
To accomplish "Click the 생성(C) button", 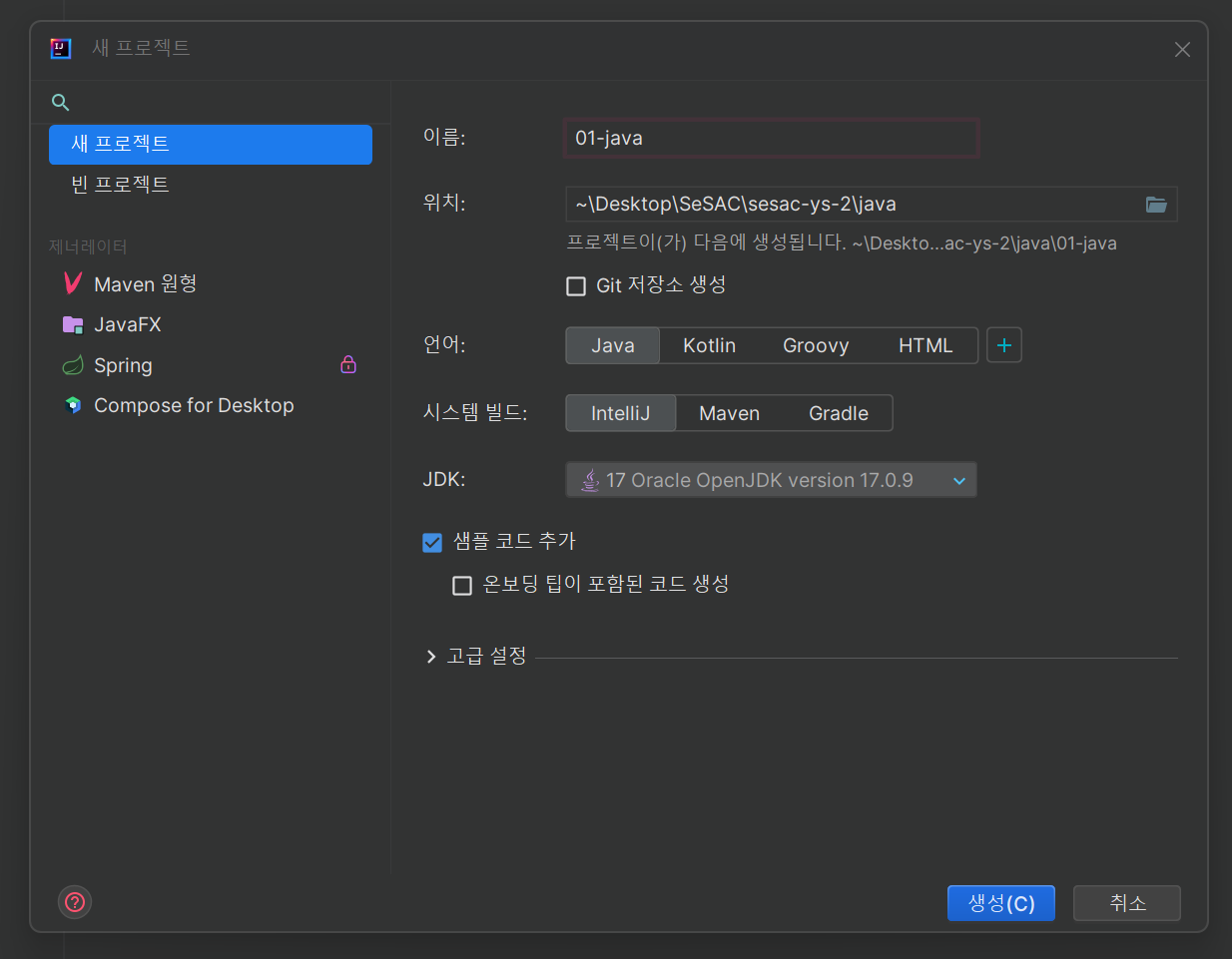I will pyautogui.click(x=1000, y=902).
